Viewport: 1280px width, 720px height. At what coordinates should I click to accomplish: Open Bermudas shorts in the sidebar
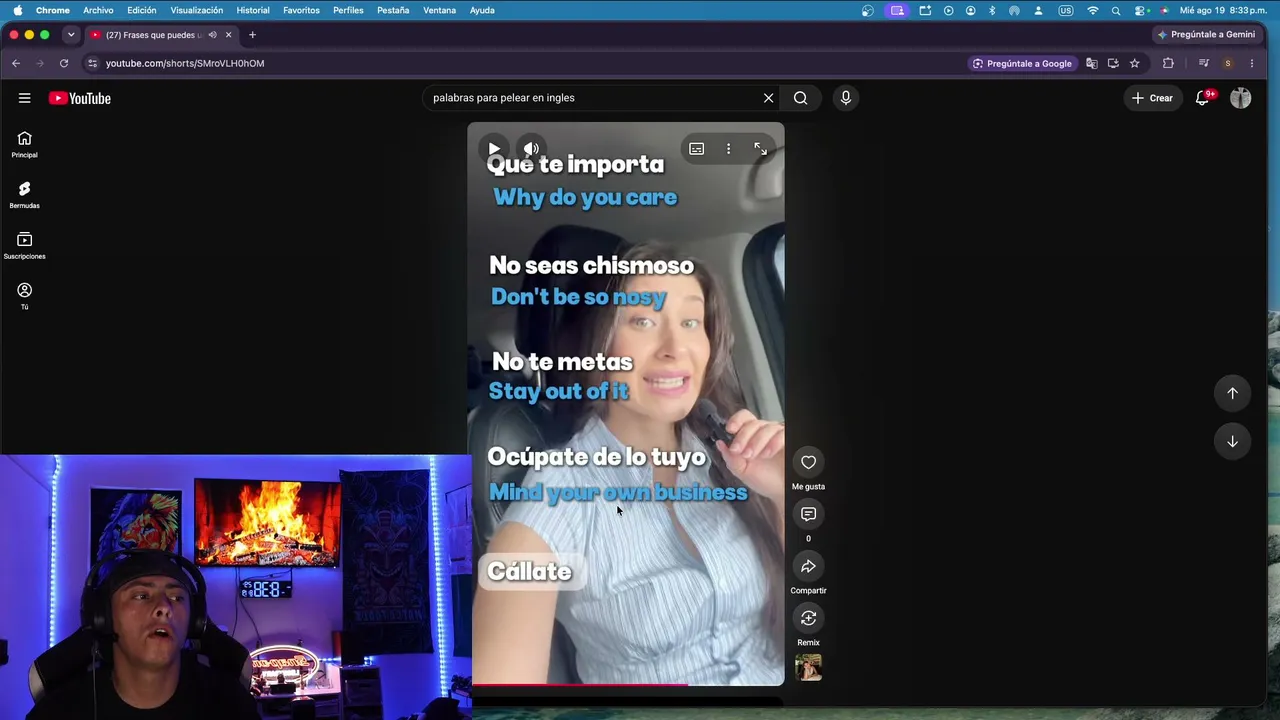coord(24,195)
